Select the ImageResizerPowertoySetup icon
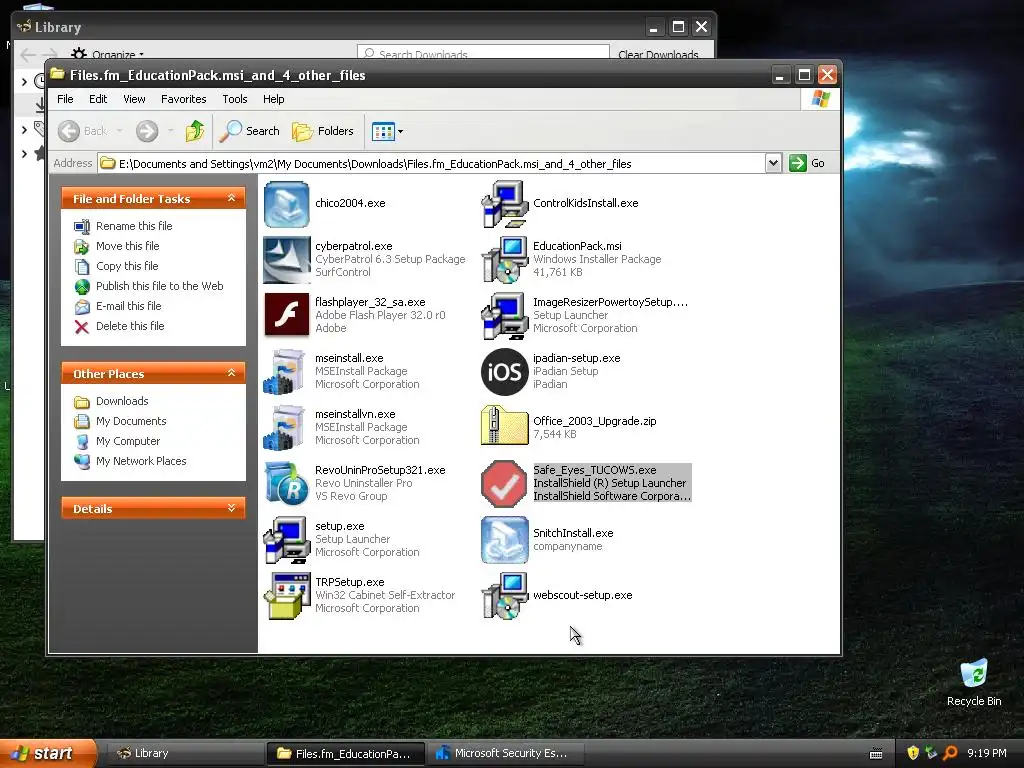Image resolution: width=1024 pixels, height=768 pixels. coord(504,315)
